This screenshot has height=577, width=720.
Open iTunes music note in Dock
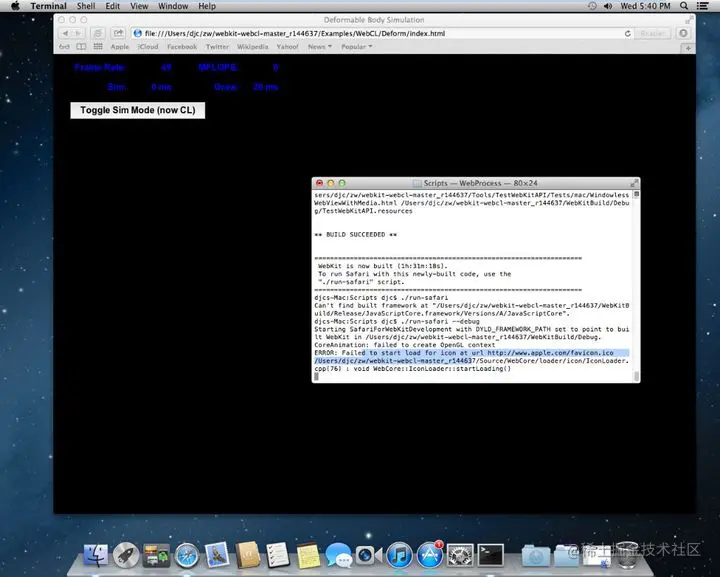pos(399,555)
